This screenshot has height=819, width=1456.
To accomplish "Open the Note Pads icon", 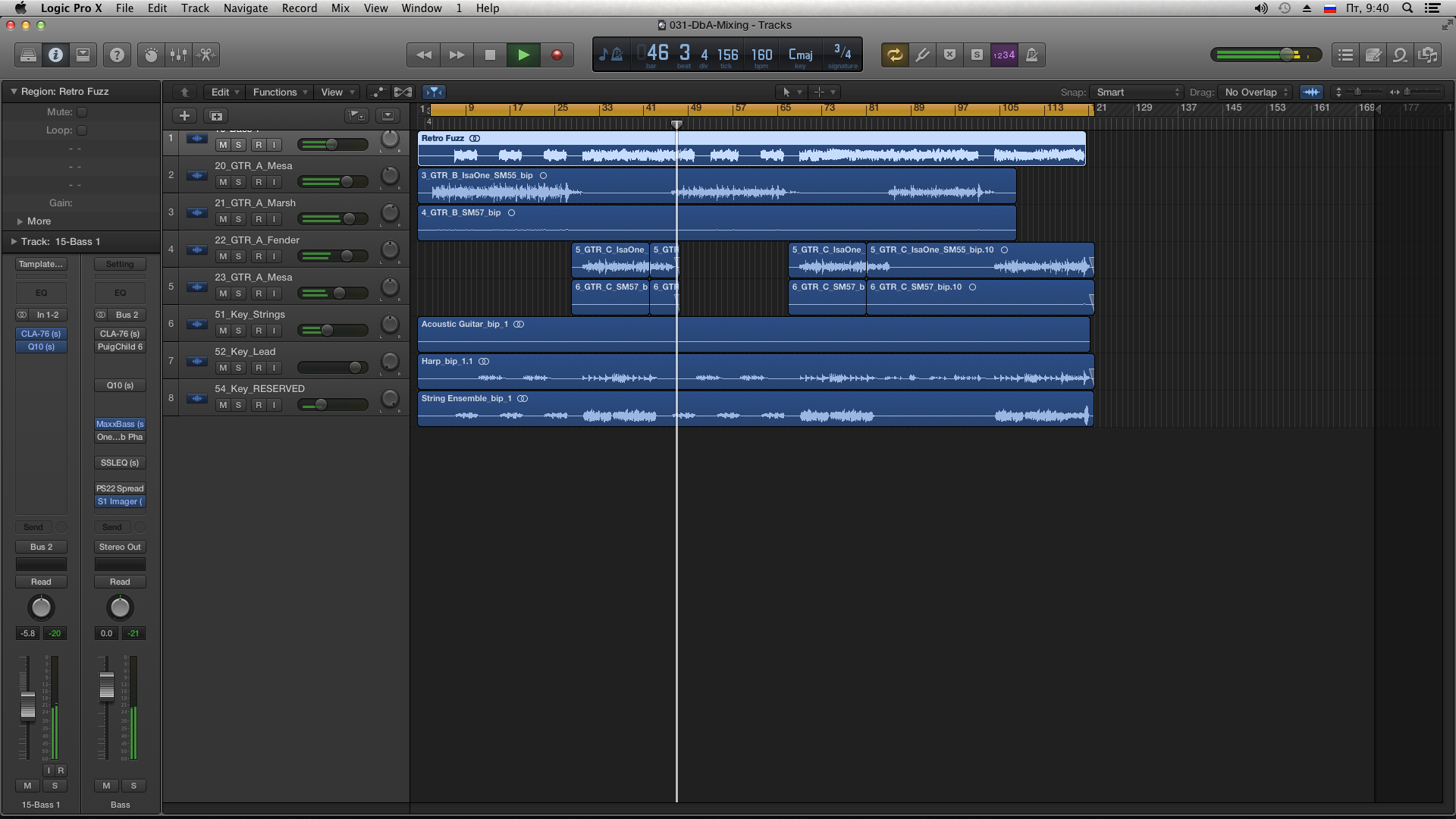I will click(x=1373, y=55).
